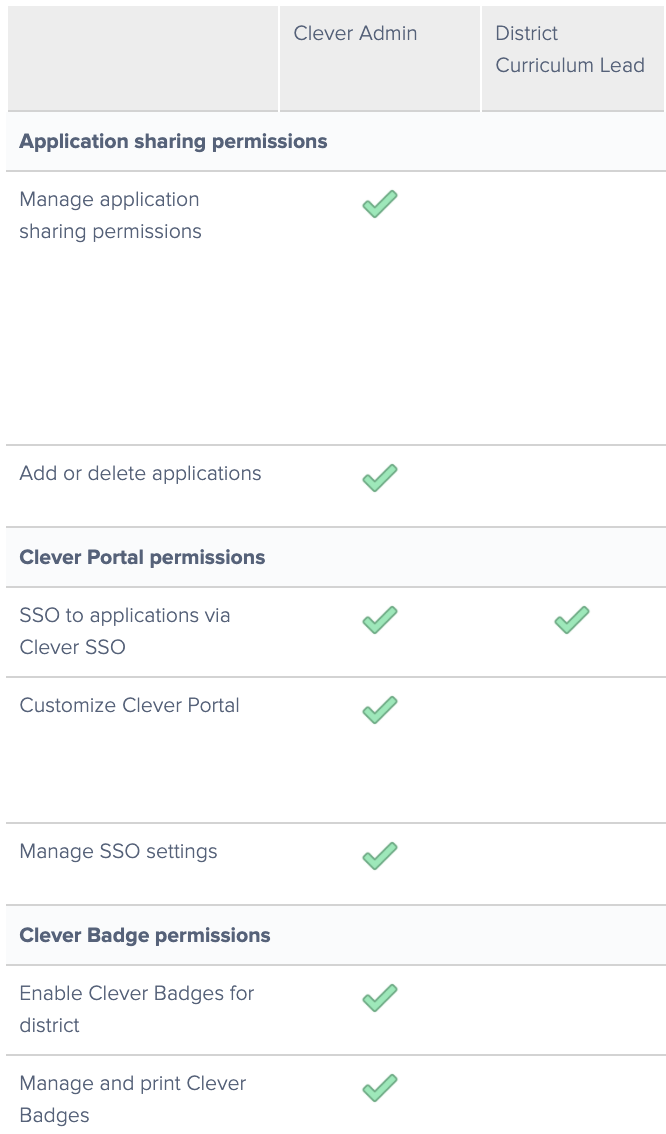The image size is (666, 1134).
Task: Click the SSO to applications via Clever SSO label
Action: tap(124, 631)
